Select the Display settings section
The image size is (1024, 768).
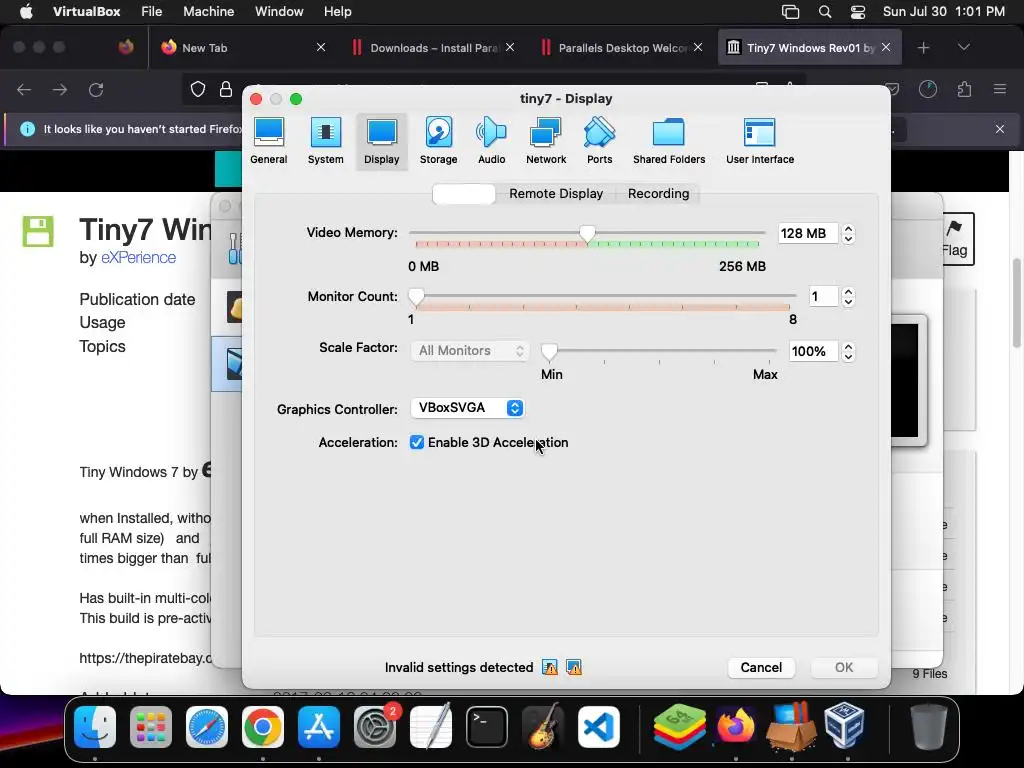pyautogui.click(x=381, y=142)
